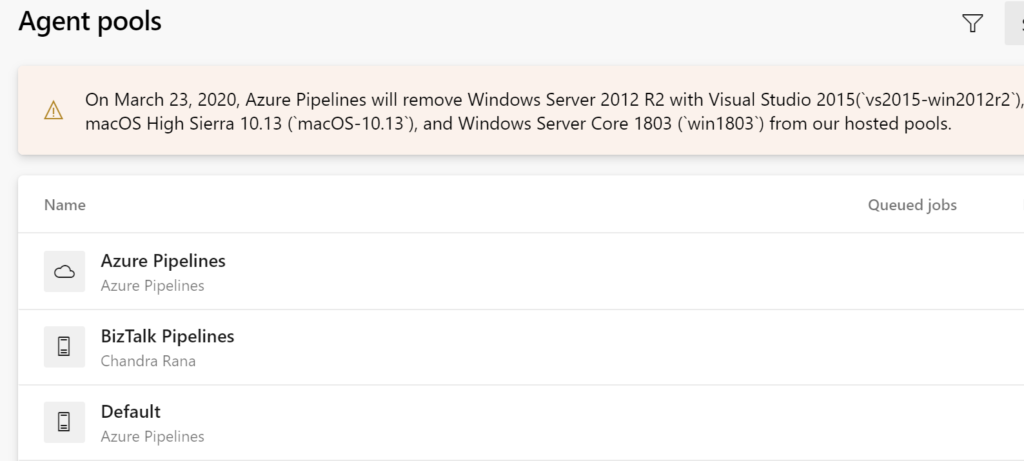This screenshot has width=1024, height=461.
Task: Open the bold Azure Pipelines pool title
Action: 163,261
